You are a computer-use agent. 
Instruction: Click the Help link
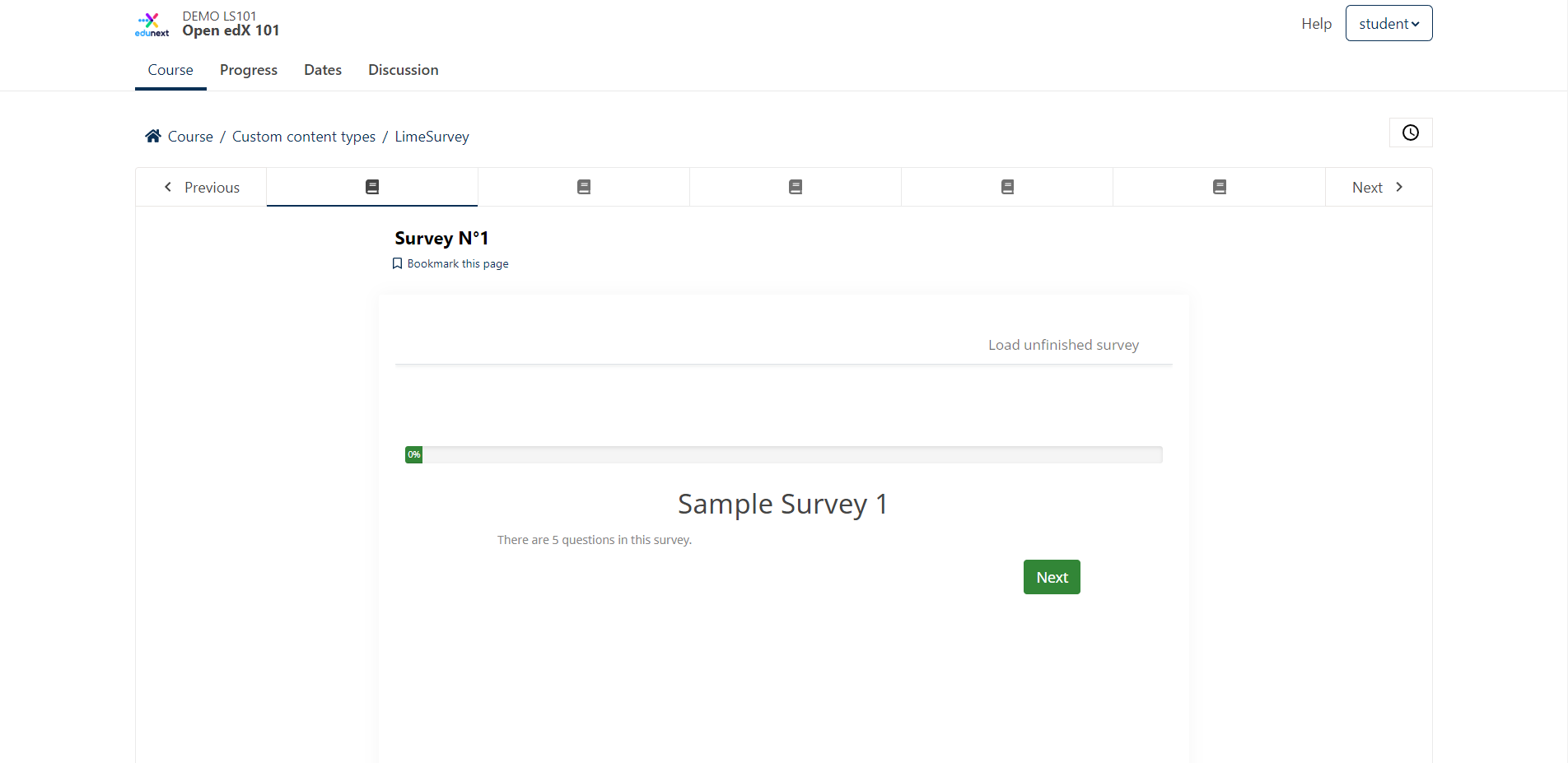[x=1316, y=24]
